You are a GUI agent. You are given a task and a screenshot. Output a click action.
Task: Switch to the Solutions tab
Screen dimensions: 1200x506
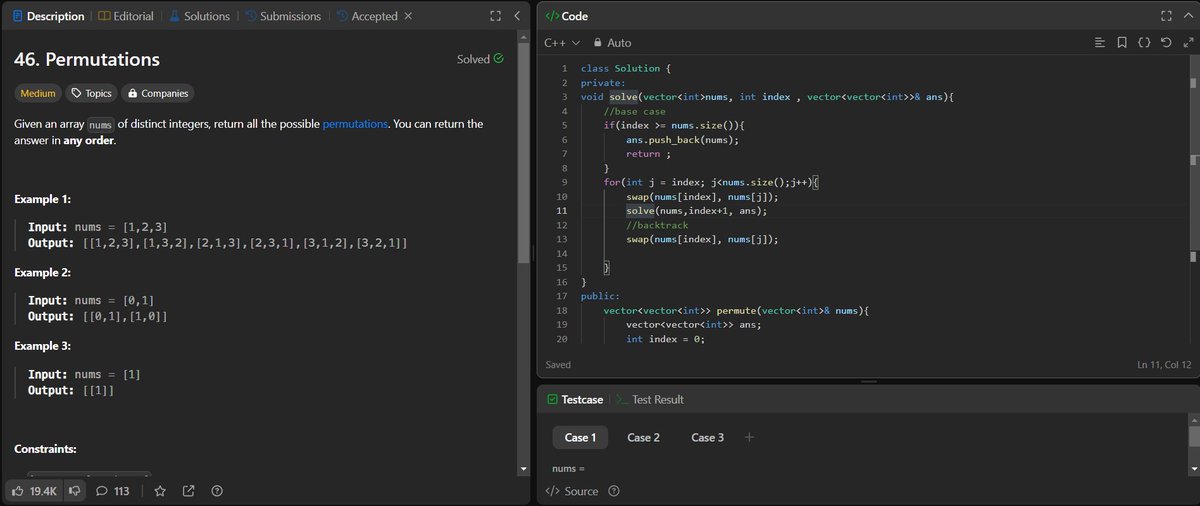(199, 16)
